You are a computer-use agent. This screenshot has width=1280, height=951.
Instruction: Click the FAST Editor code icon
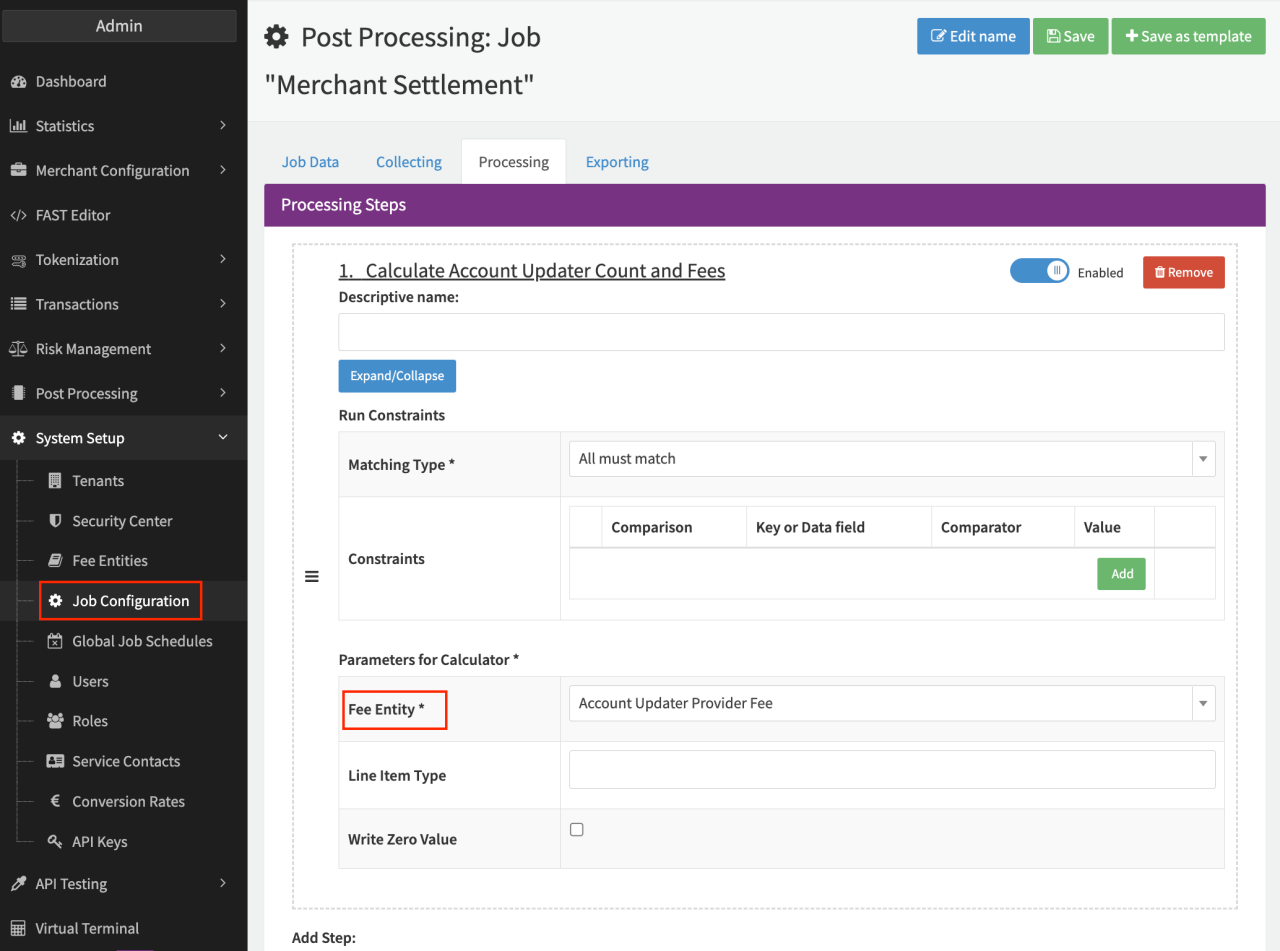18,215
